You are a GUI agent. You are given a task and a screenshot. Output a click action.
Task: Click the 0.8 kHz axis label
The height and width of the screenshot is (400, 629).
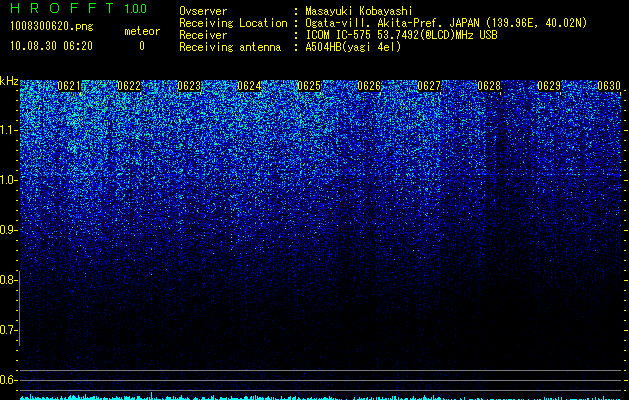tap(8, 280)
